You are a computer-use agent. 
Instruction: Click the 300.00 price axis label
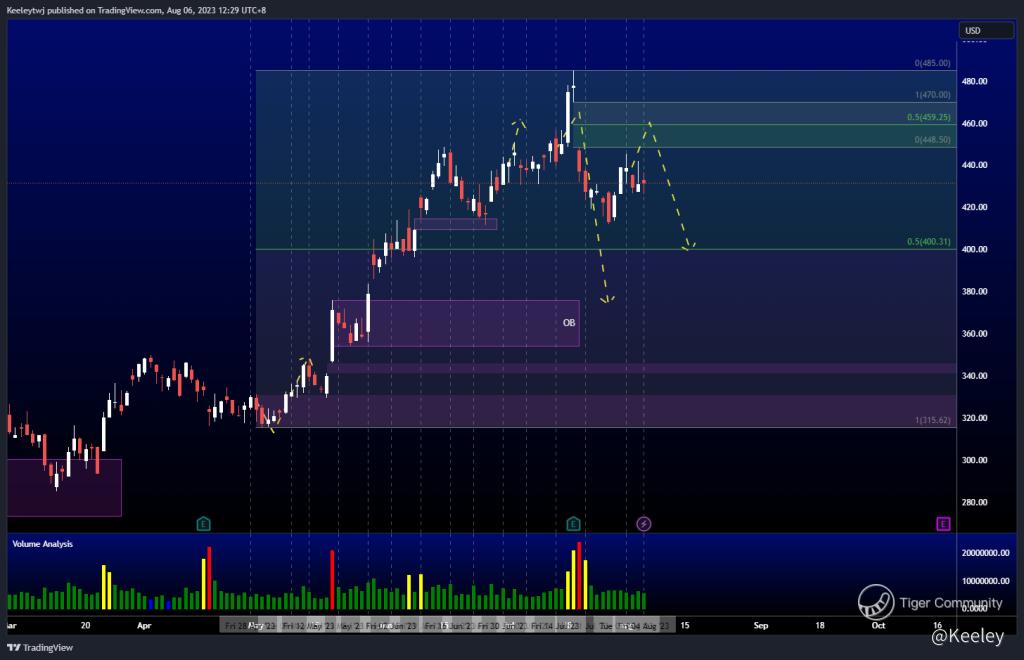974,460
